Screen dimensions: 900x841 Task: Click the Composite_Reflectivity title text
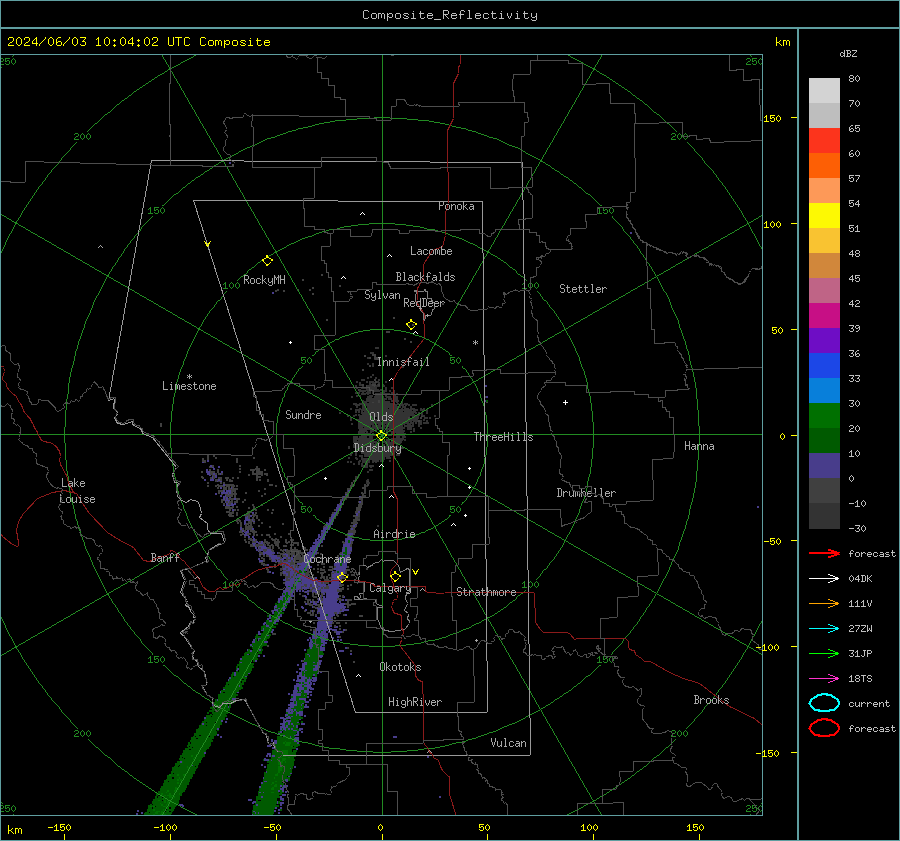[x=450, y=15]
